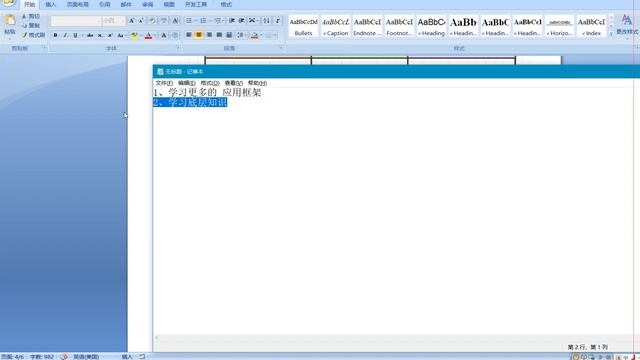640x360 pixels.
Task: Click the Cut button in clipboard group
Action: tap(31, 16)
